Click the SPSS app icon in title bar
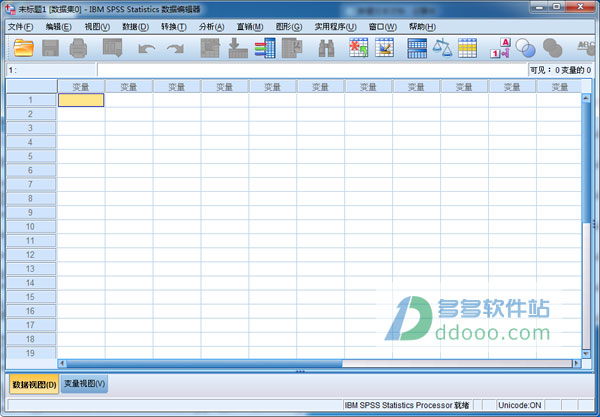 [10, 9]
